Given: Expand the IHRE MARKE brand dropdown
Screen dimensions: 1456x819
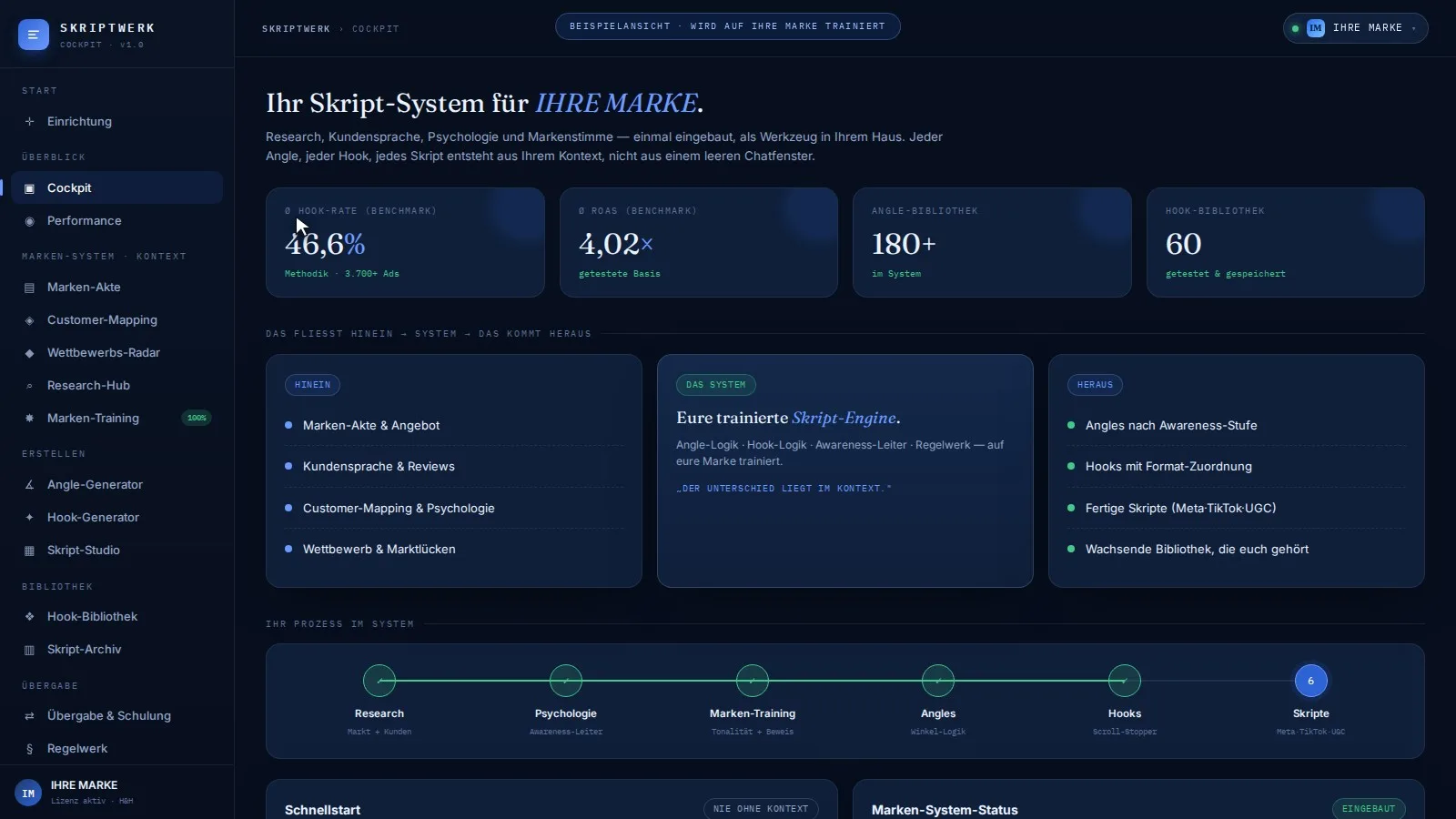Looking at the screenshot, I should [1355, 28].
